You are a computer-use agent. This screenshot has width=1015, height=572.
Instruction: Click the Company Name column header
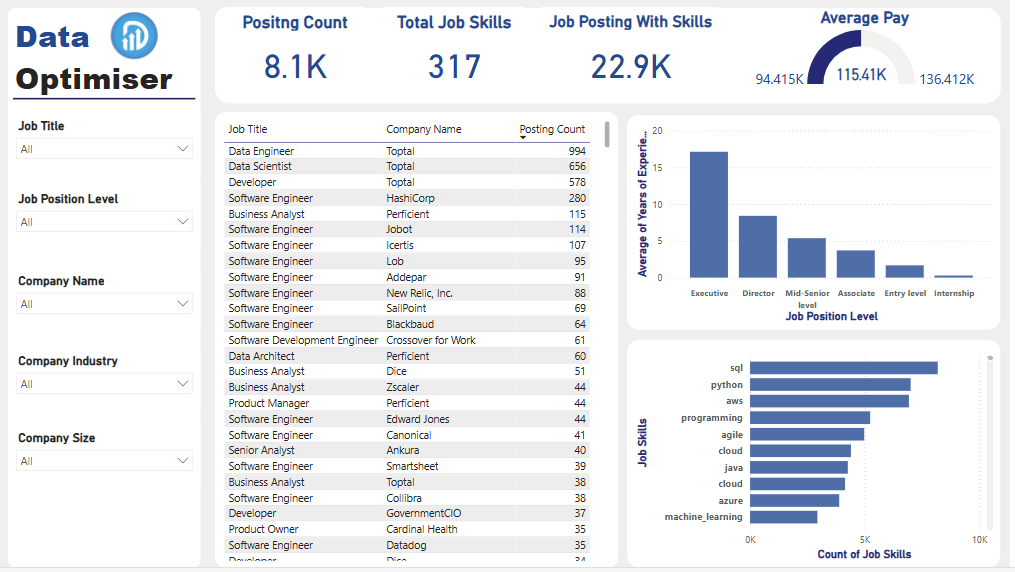click(x=424, y=129)
